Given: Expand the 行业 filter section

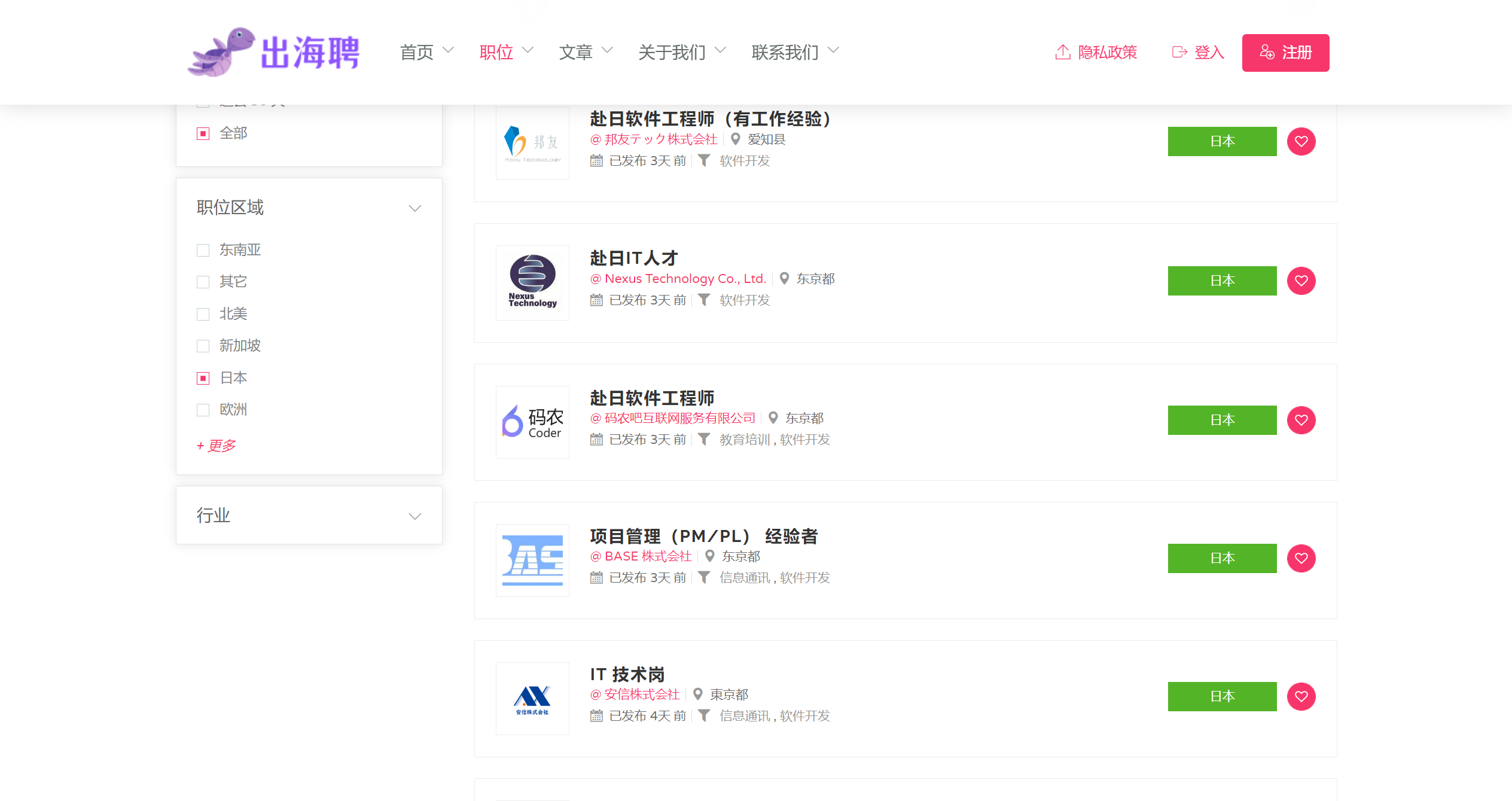Looking at the screenshot, I should click(414, 516).
